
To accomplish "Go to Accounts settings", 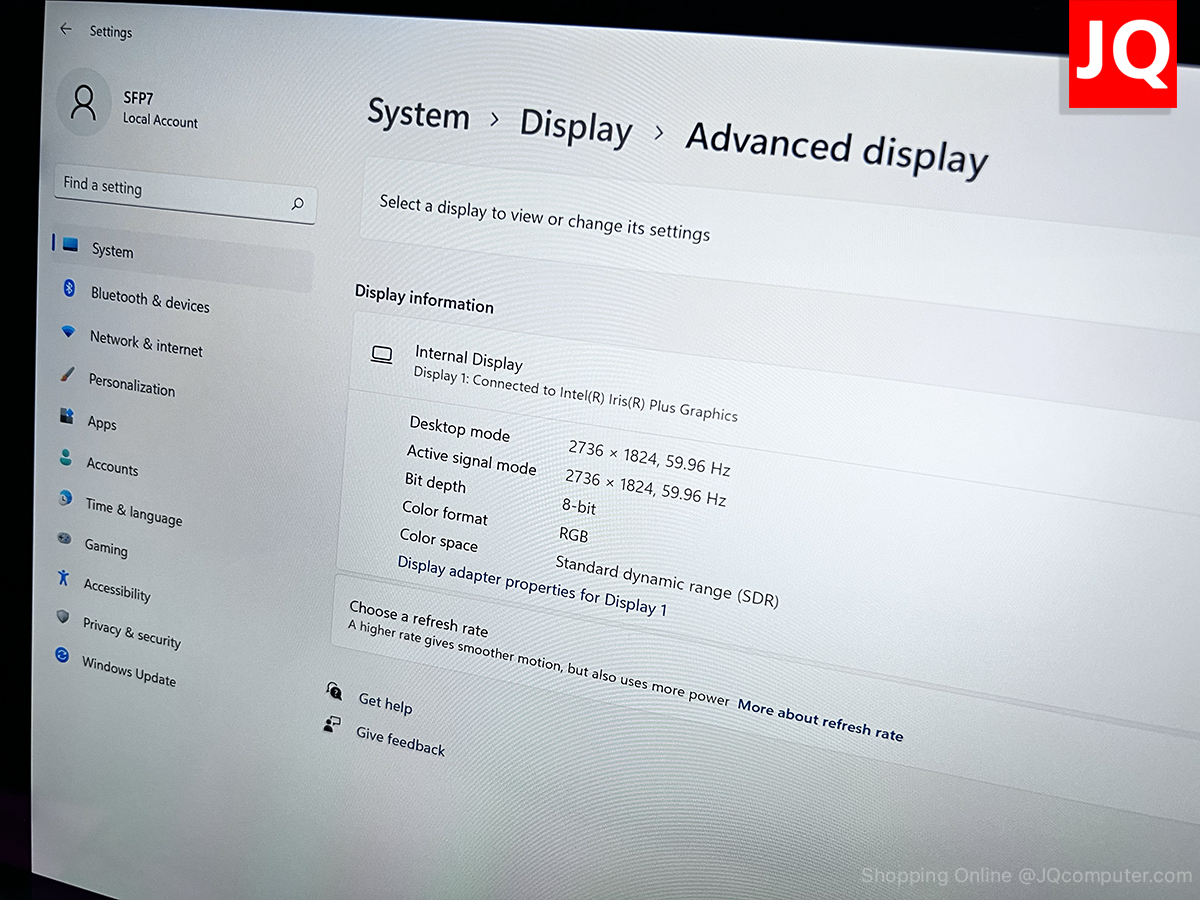I will [112, 465].
